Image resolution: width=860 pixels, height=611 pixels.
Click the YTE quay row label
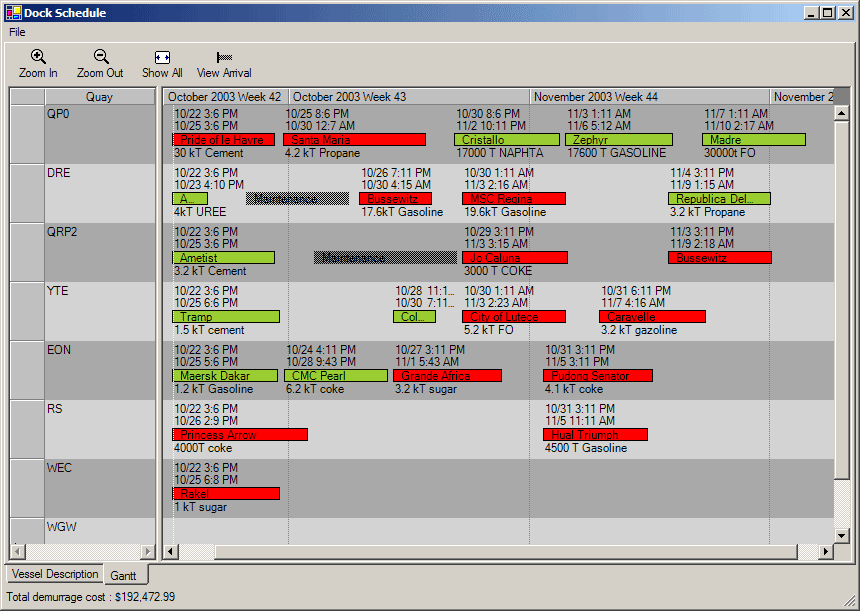58,291
